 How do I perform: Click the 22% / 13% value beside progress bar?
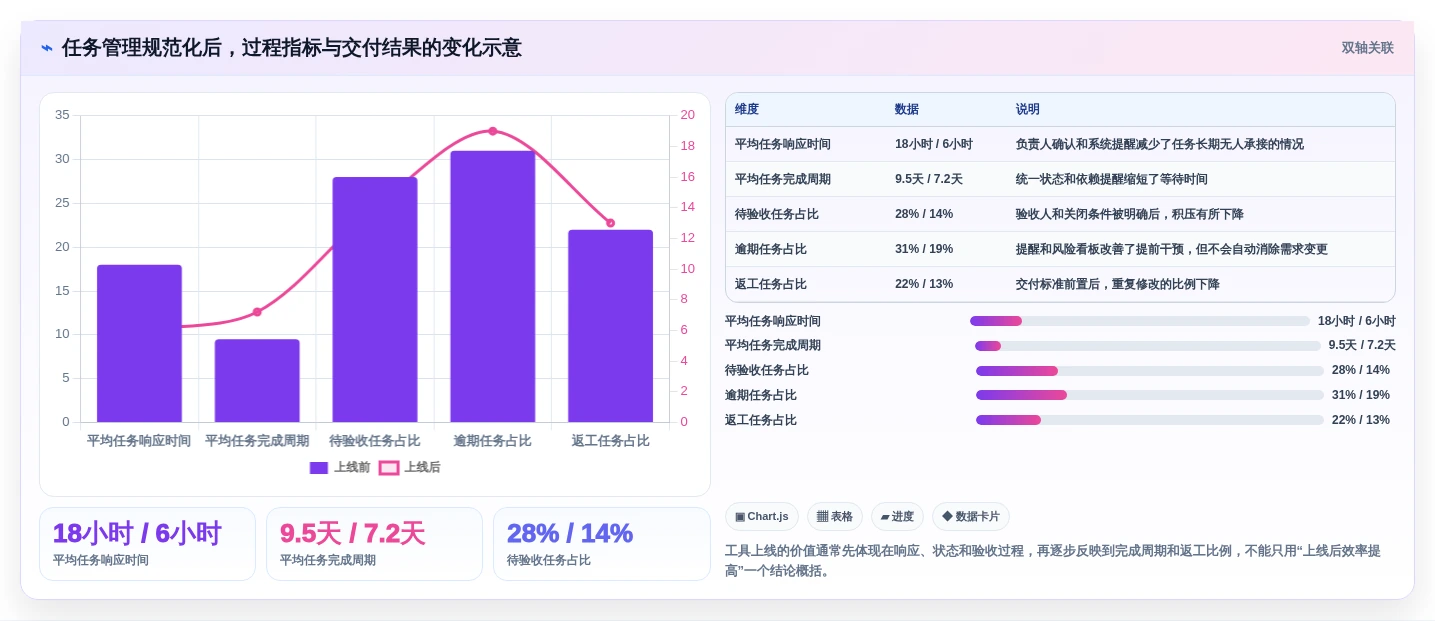click(1361, 420)
